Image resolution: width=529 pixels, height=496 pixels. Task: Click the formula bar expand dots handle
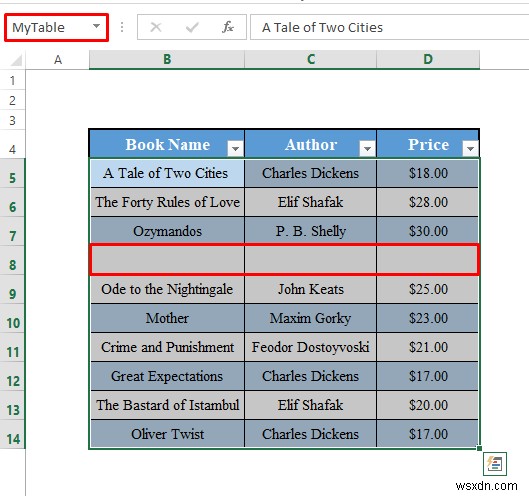coord(122,27)
